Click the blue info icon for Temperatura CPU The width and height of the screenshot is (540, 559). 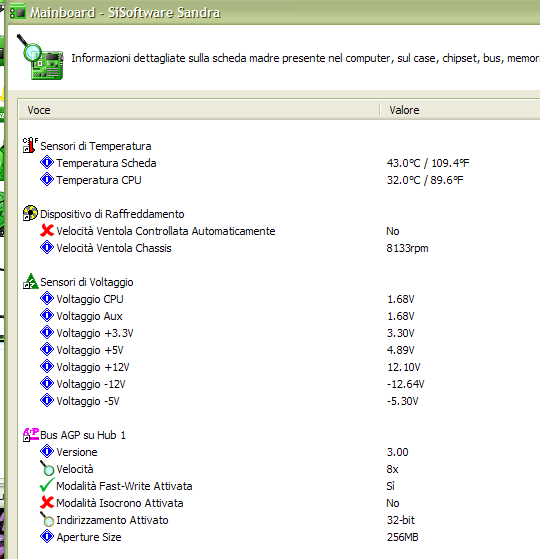pos(47,179)
